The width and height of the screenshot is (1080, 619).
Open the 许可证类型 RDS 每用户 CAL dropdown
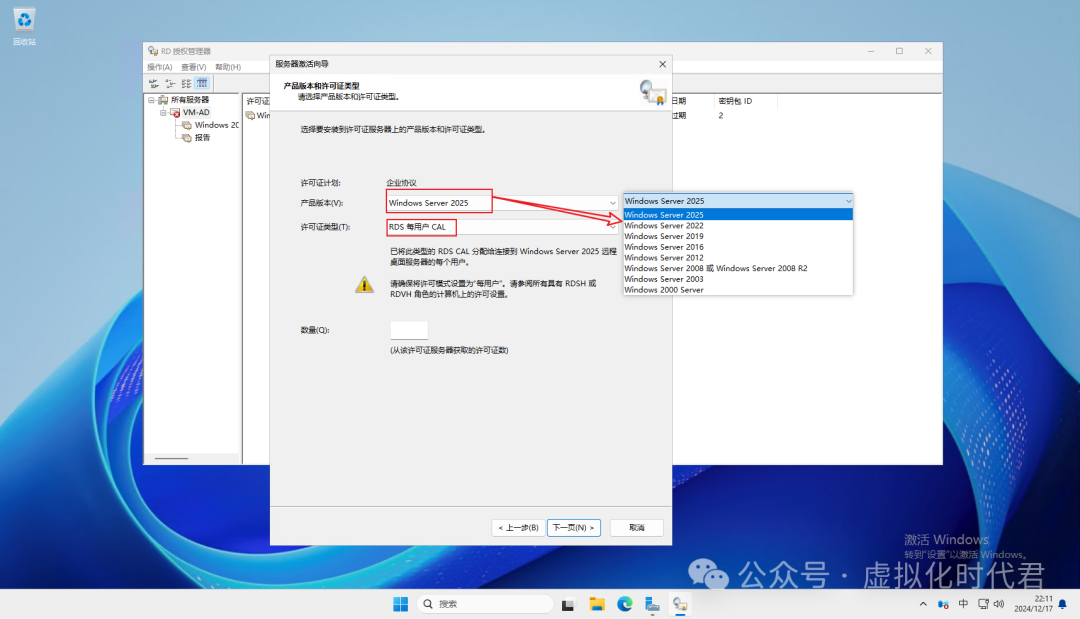(x=612, y=227)
